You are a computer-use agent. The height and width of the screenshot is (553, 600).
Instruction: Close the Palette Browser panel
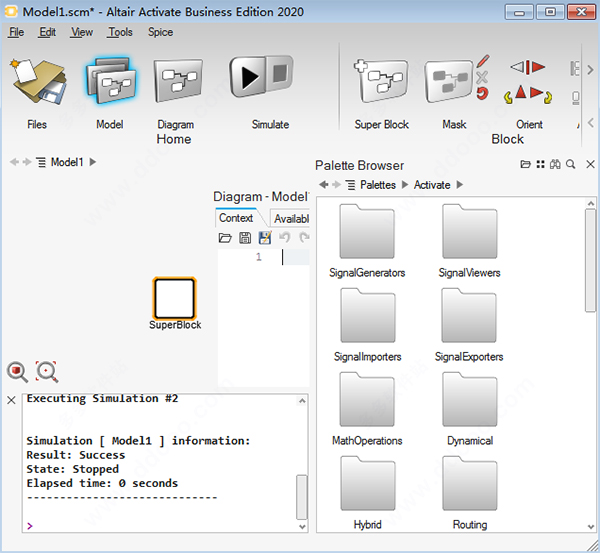click(x=590, y=164)
